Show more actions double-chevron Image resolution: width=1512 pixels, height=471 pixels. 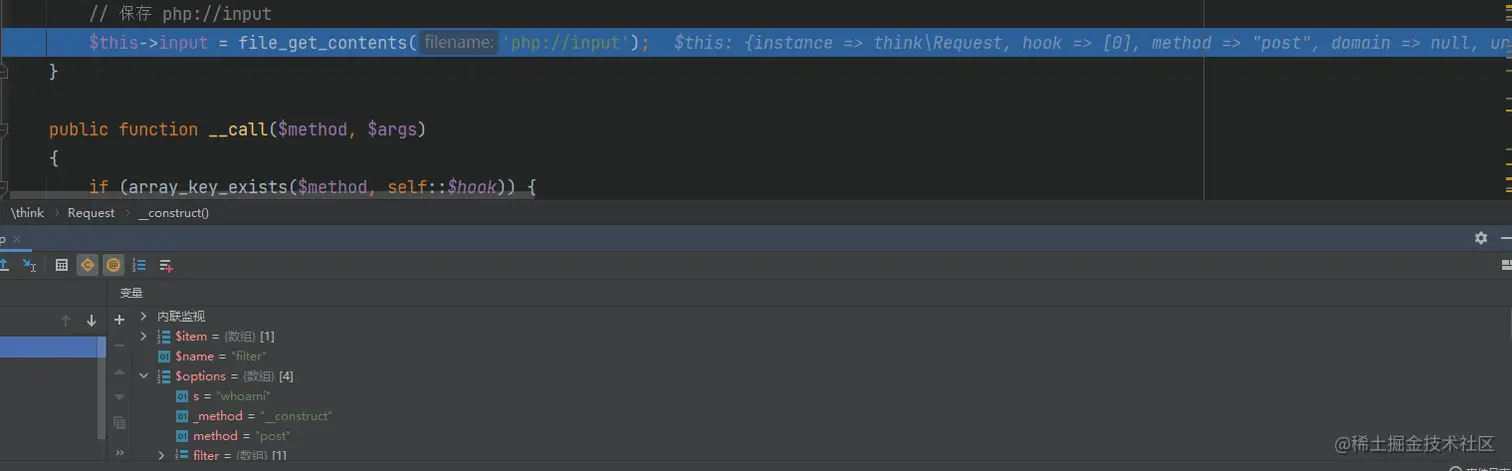119,452
